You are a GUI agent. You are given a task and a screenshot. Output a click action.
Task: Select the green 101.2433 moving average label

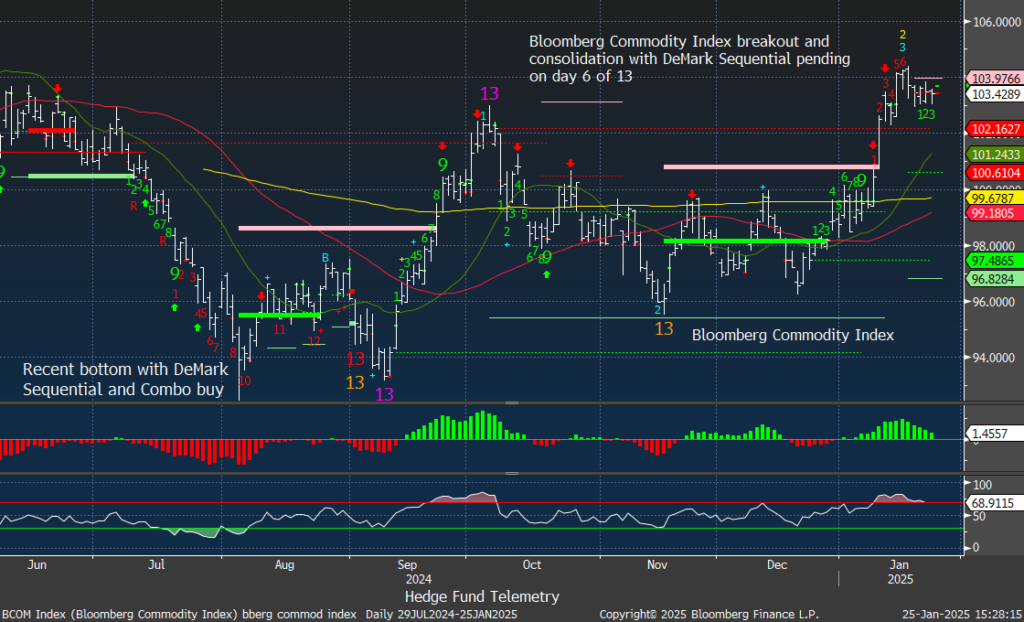tap(993, 154)
